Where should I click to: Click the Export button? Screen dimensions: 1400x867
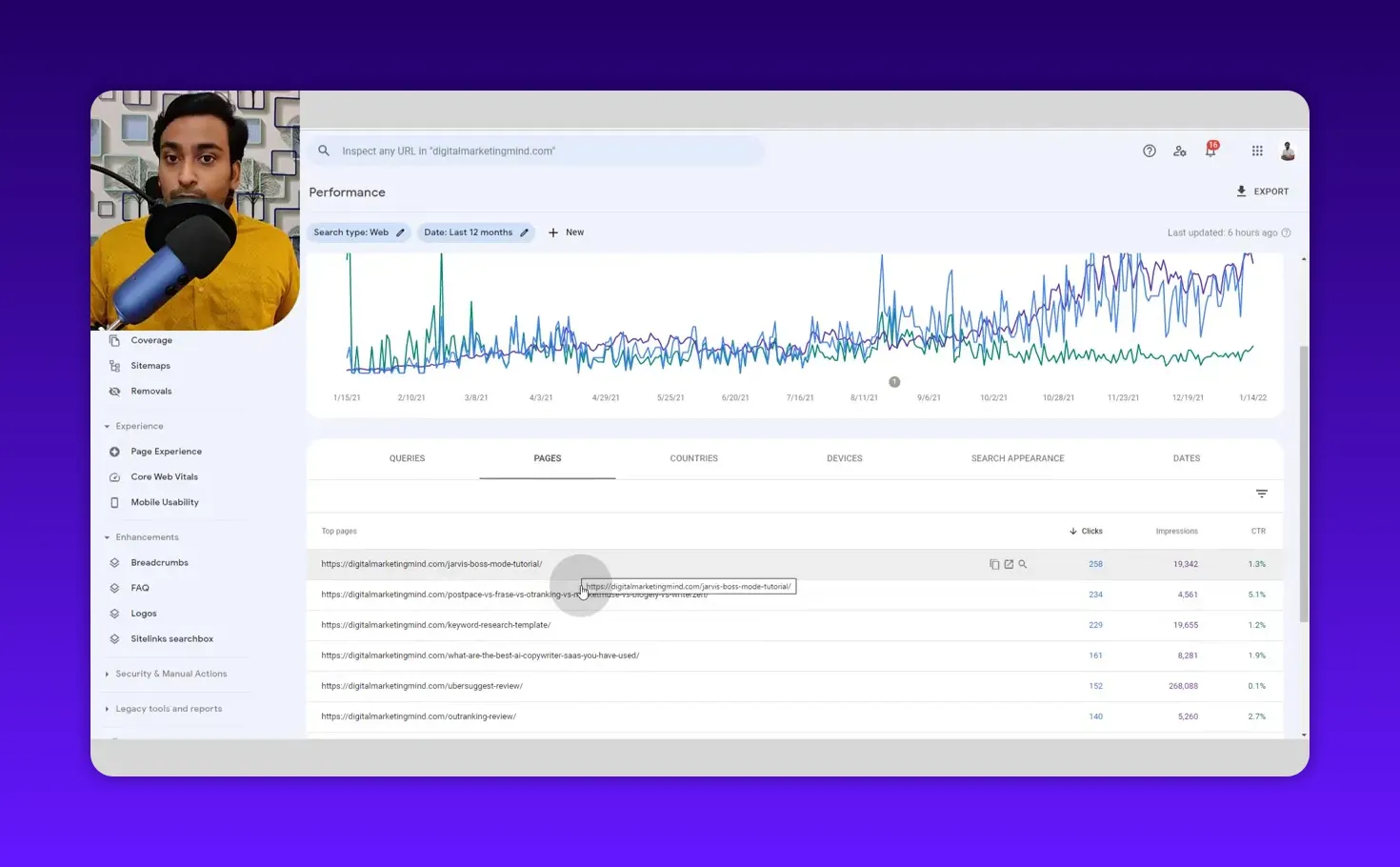click(x=1263, y=191)
